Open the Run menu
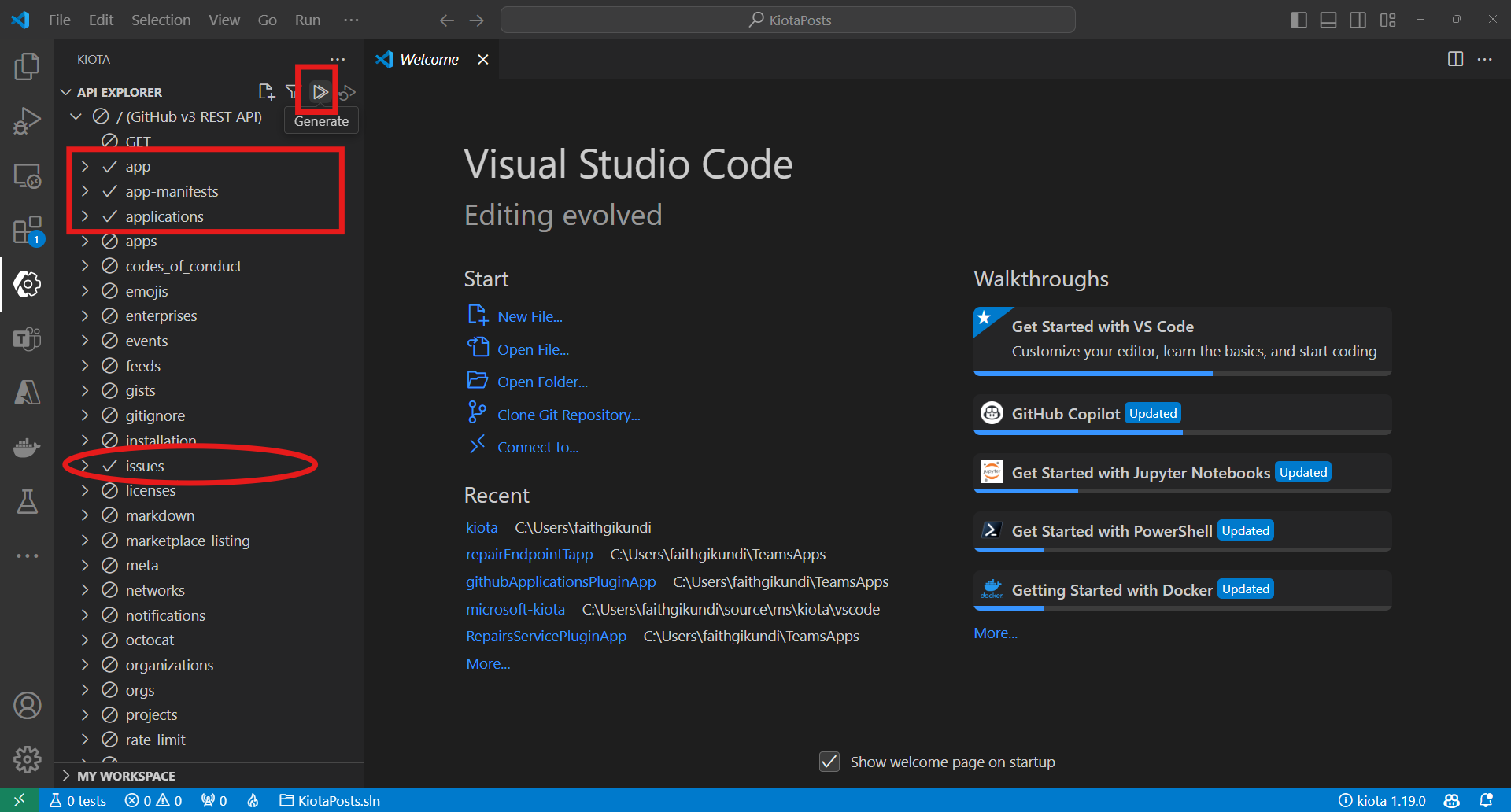 [x=308, y=20]
